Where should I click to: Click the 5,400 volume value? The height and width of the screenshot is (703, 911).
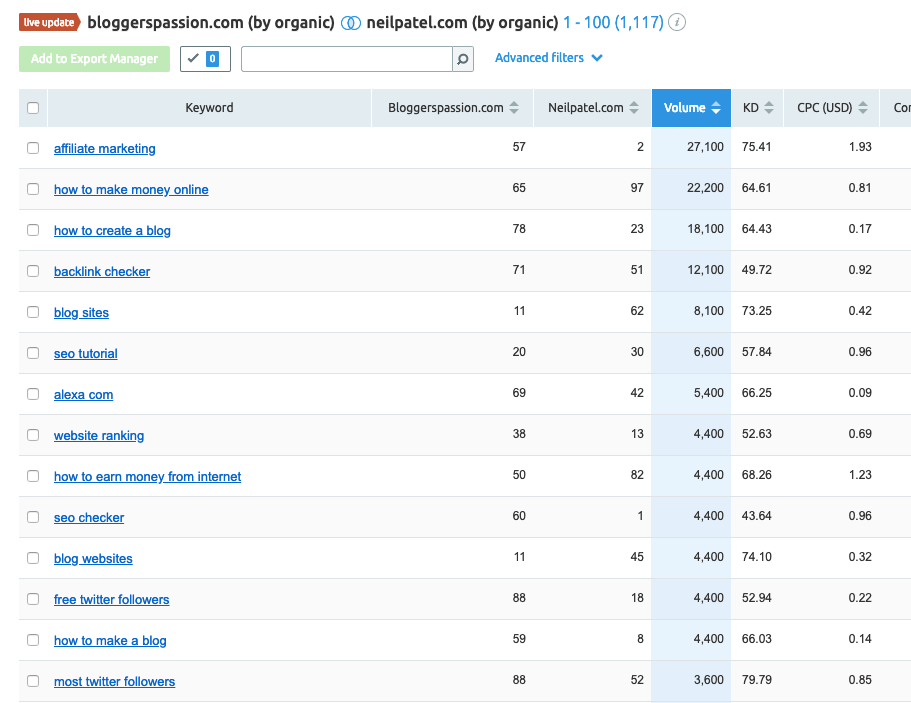click(x=709, y=393)
